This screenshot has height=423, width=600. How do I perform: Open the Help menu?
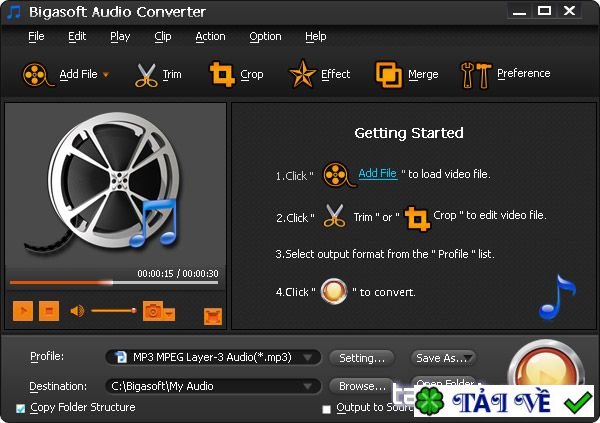tap(316, 37)
